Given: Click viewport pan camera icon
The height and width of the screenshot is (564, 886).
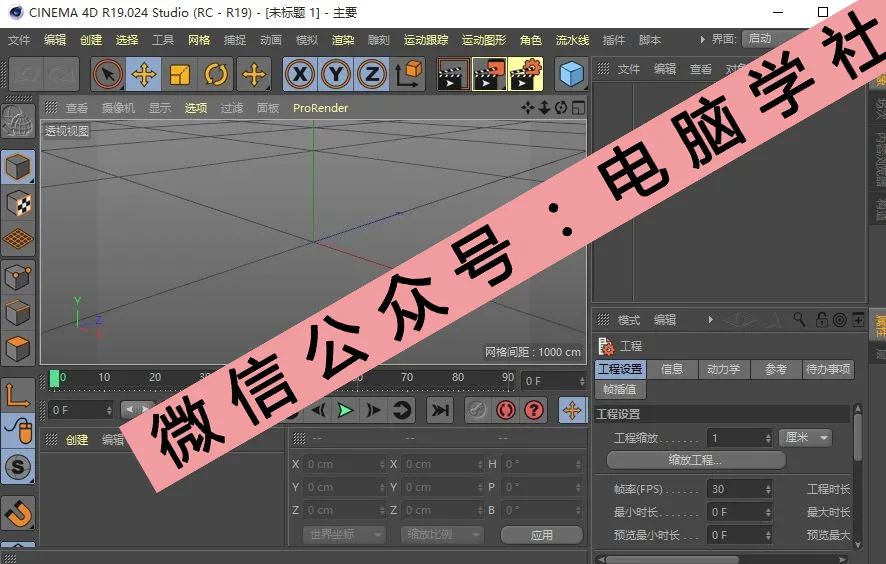Looking at the screenshot, I should click(x=528, y=107).
